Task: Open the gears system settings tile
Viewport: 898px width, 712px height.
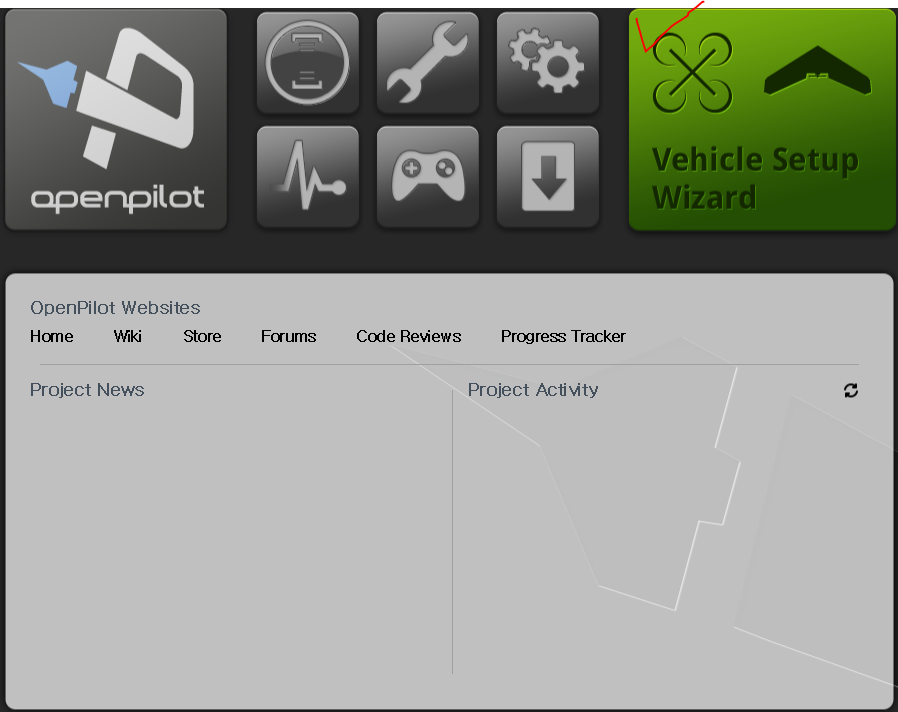Action: (548, 63)
